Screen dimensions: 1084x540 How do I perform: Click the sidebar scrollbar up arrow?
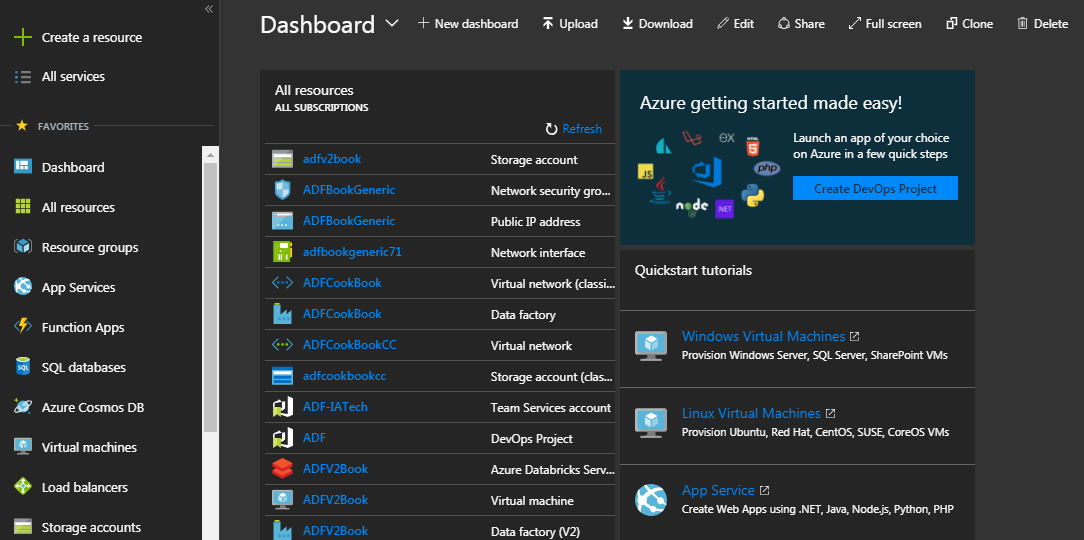[x=210, y=156]
